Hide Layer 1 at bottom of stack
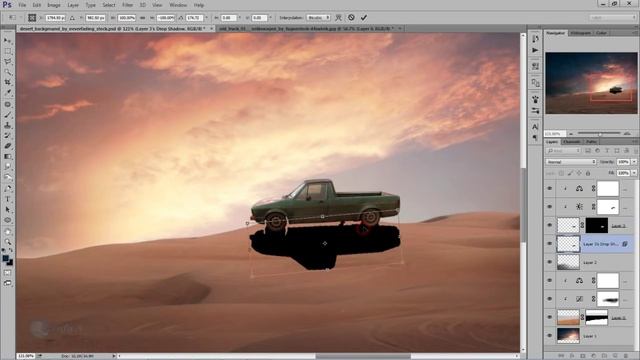 pyautogui.click(x=549, y=336)
